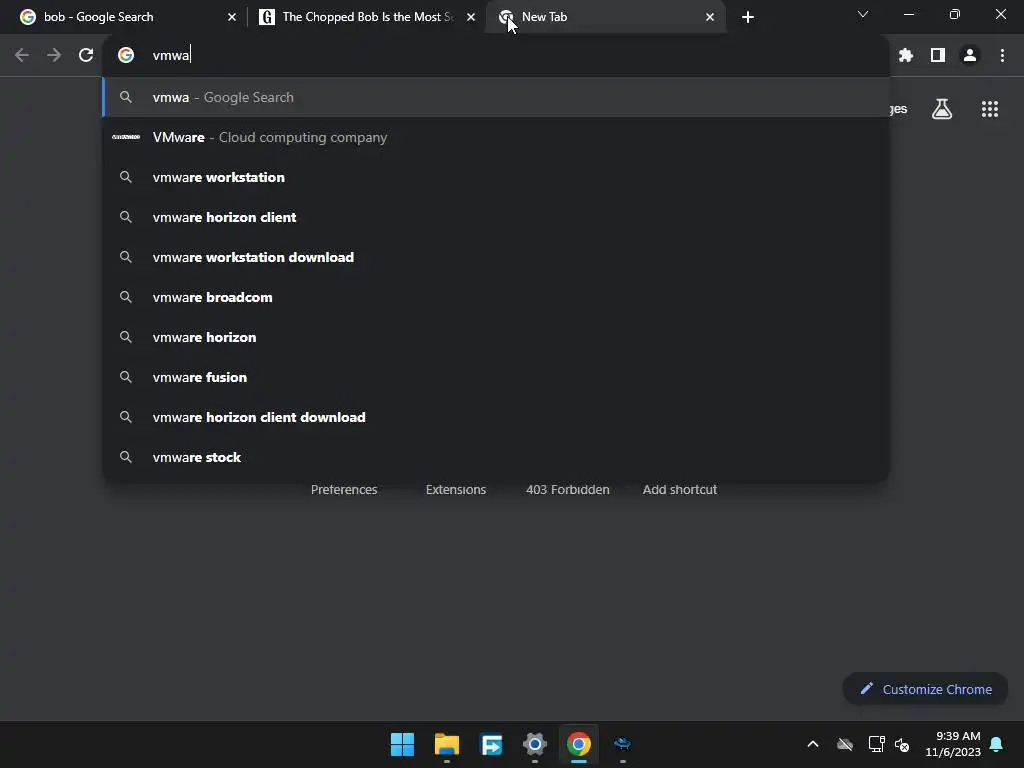
Task: Open the Extensions puzzle icon
Action: pos(905,56)
